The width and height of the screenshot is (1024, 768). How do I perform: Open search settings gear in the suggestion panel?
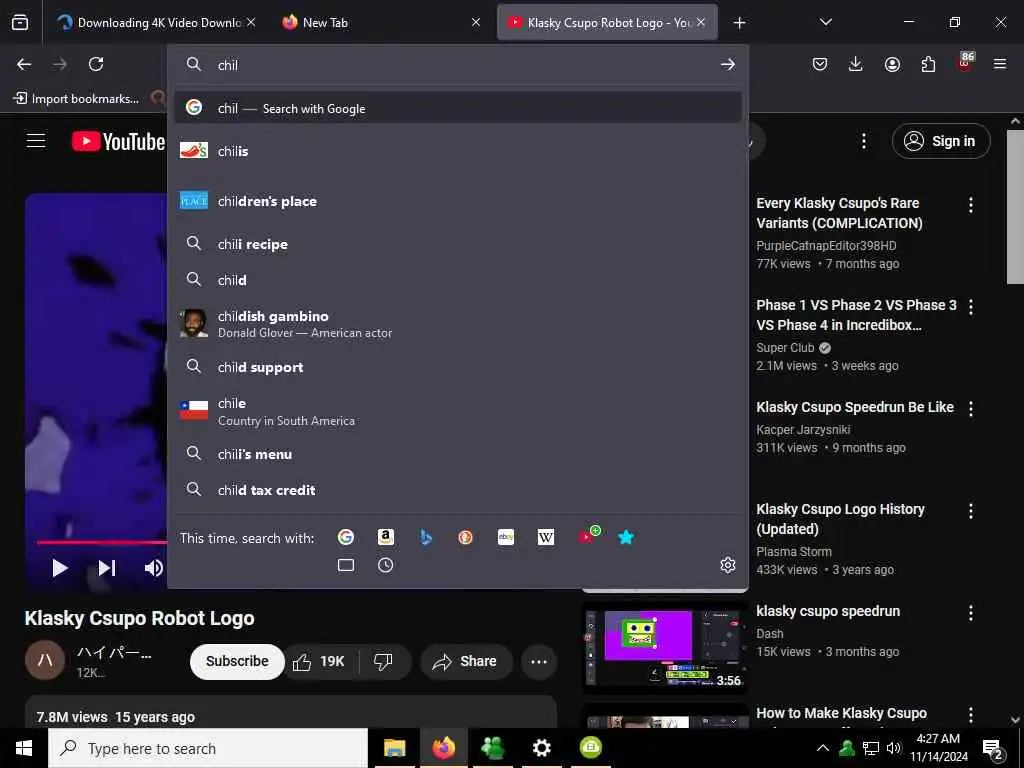point(728,566)
